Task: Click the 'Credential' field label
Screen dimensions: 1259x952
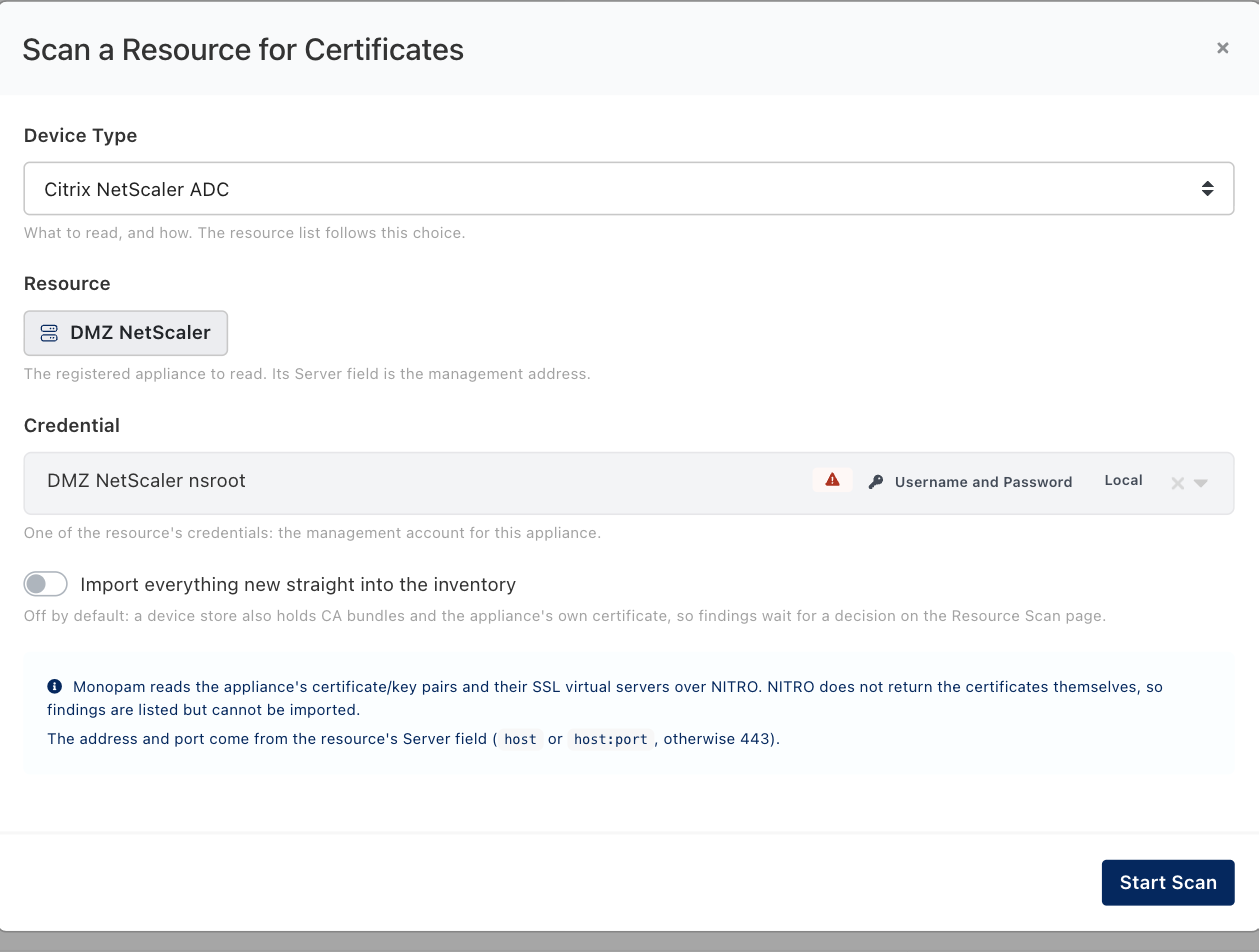Action: pyautogui.click(x=72, y=426)
